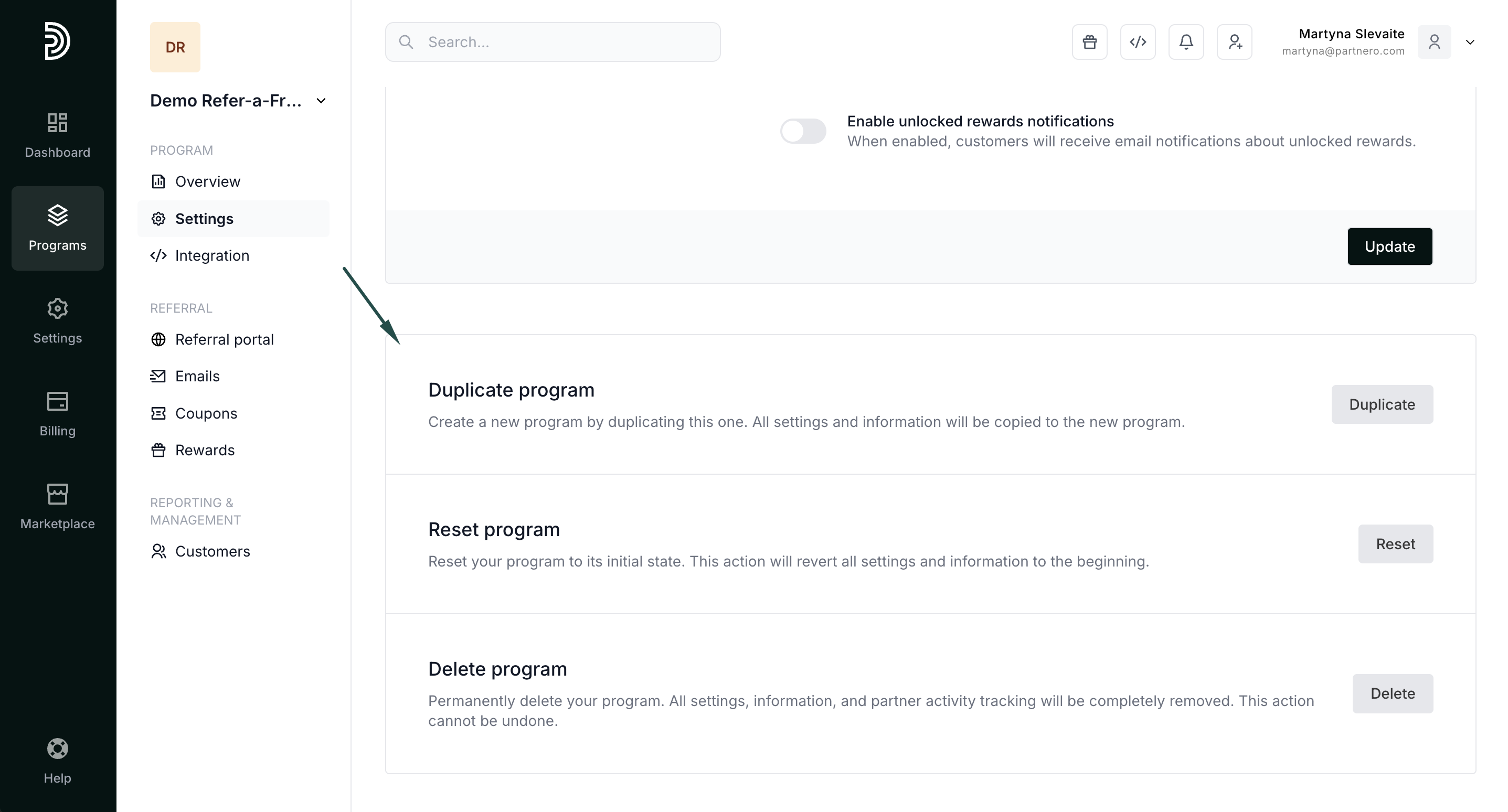
Task: Focus the Search input field
Action: click(x=552, y=42)
